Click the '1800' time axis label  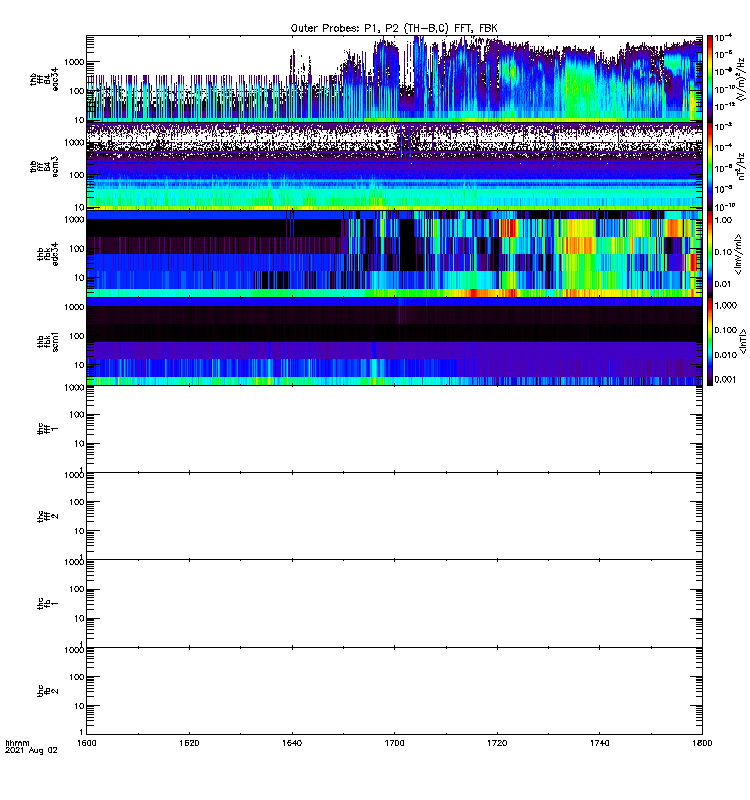[x=703, y=743]
